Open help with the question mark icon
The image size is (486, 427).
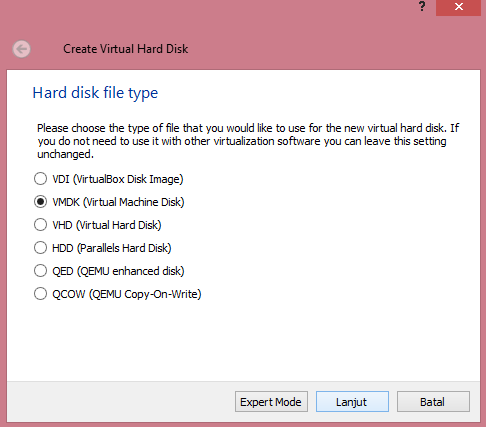pyautogui.click(x=422, y=6)
